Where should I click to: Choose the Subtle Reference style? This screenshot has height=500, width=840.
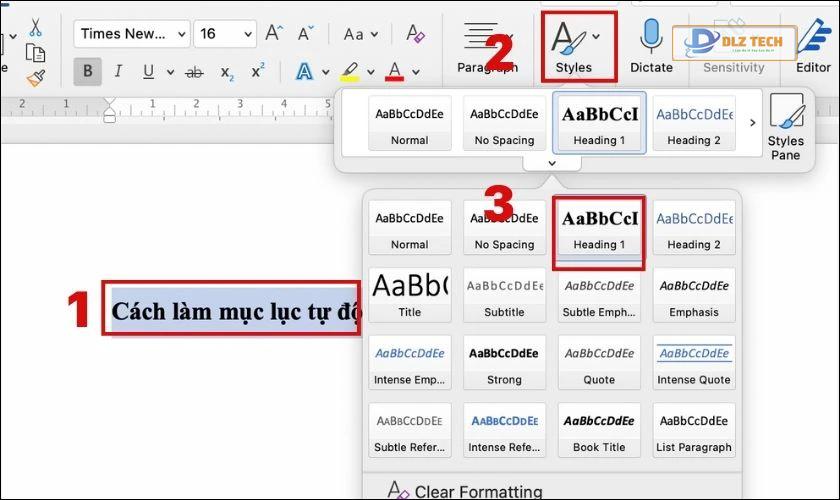tap(409, 430)
